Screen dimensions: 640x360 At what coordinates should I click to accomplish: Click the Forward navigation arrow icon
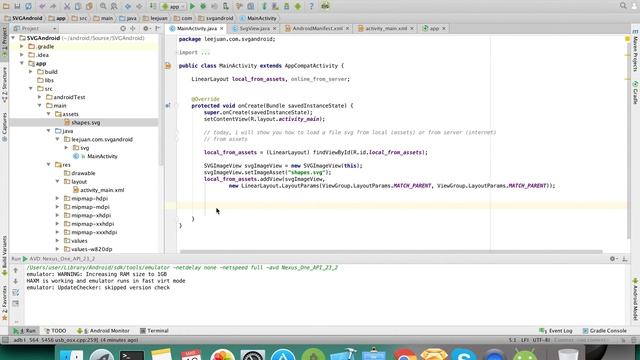point(139,6)
